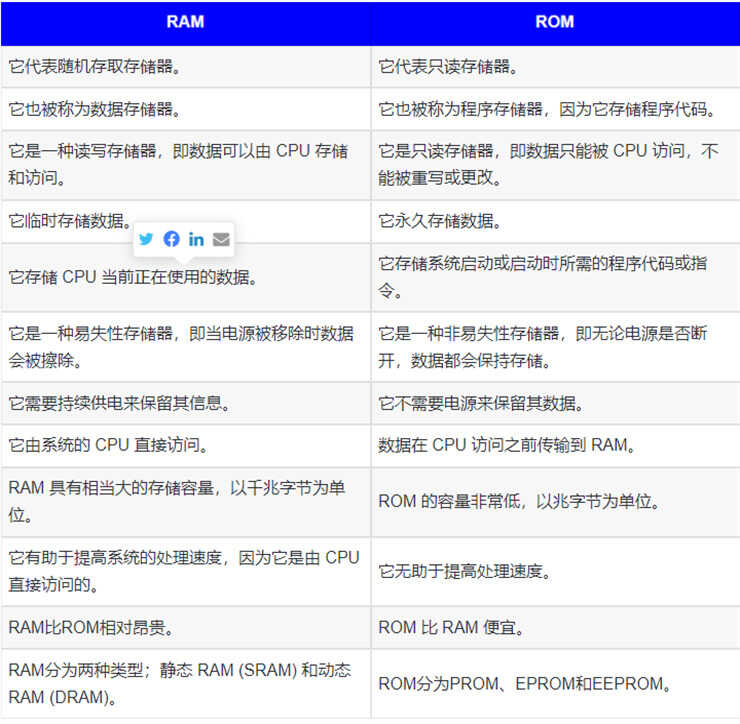The height and width of the screenshot is (724, 740).
Task: Share selection via Facebook icon
Action: [x=171, y=239]
